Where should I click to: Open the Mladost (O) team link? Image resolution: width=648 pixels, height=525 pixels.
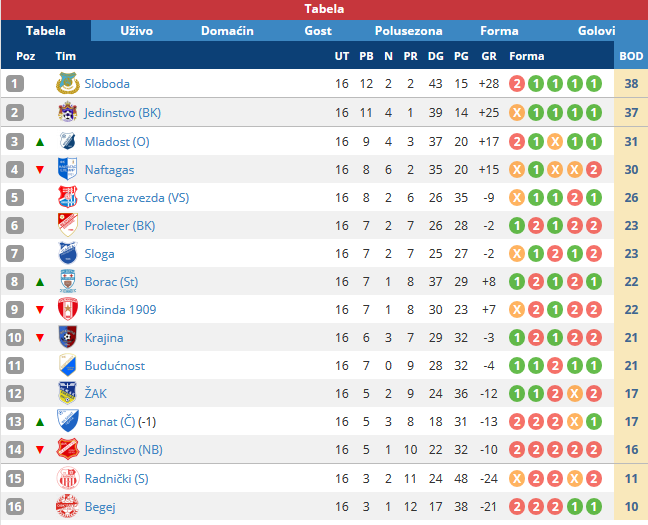[117, 142]
